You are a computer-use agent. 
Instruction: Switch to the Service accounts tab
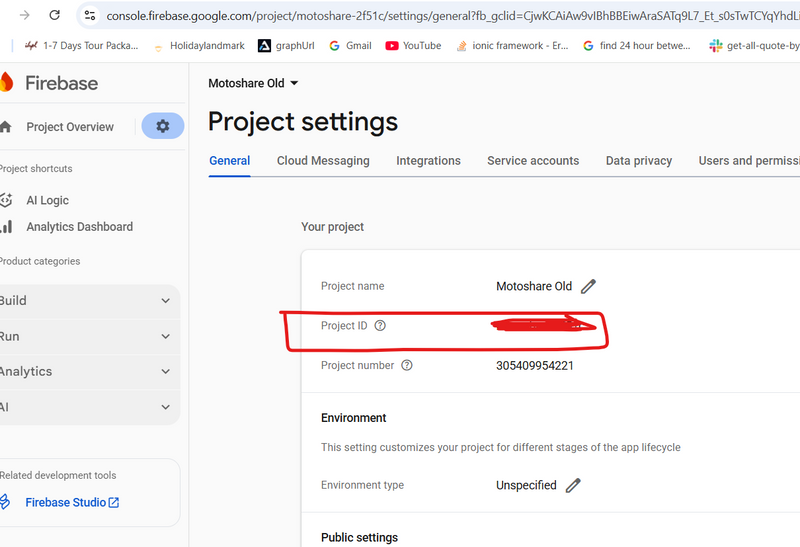pyautogui.click(x=533, y=161)
